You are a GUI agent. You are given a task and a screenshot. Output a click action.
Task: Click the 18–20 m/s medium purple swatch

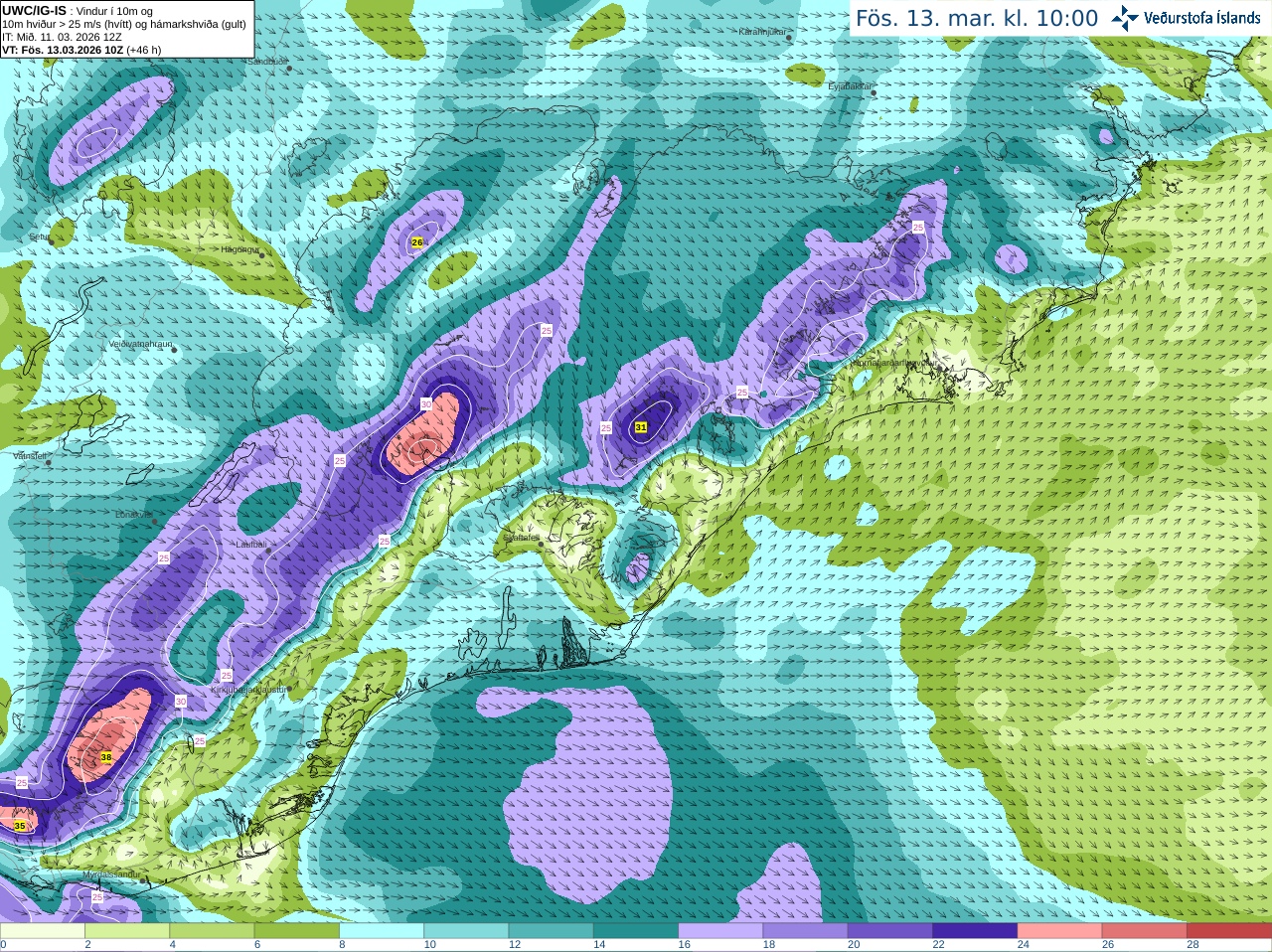[806, 931]
